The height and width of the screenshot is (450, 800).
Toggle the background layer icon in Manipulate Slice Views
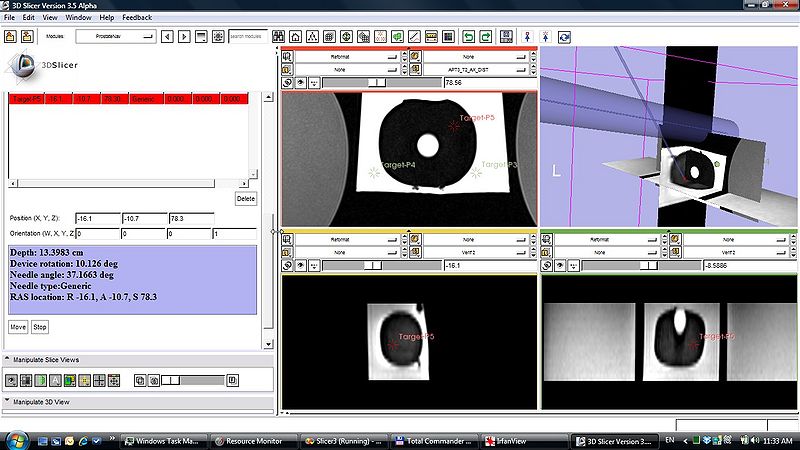tap(154, 380)
